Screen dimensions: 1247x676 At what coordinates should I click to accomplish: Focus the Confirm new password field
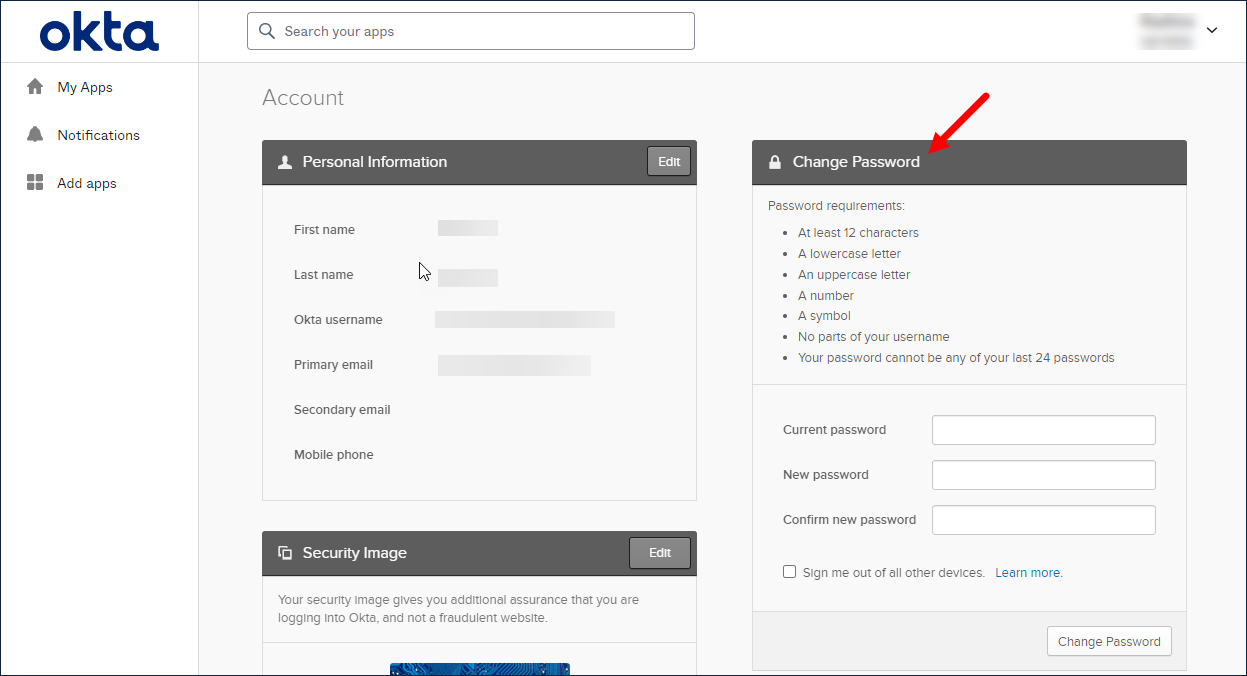point(1044,520)
